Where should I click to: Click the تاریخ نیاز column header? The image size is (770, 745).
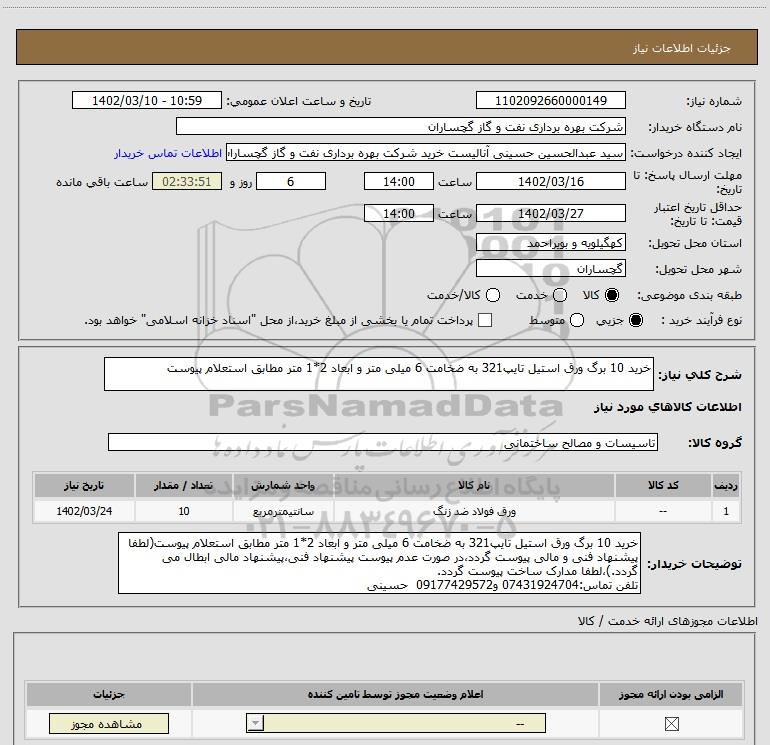click(84, 485)
